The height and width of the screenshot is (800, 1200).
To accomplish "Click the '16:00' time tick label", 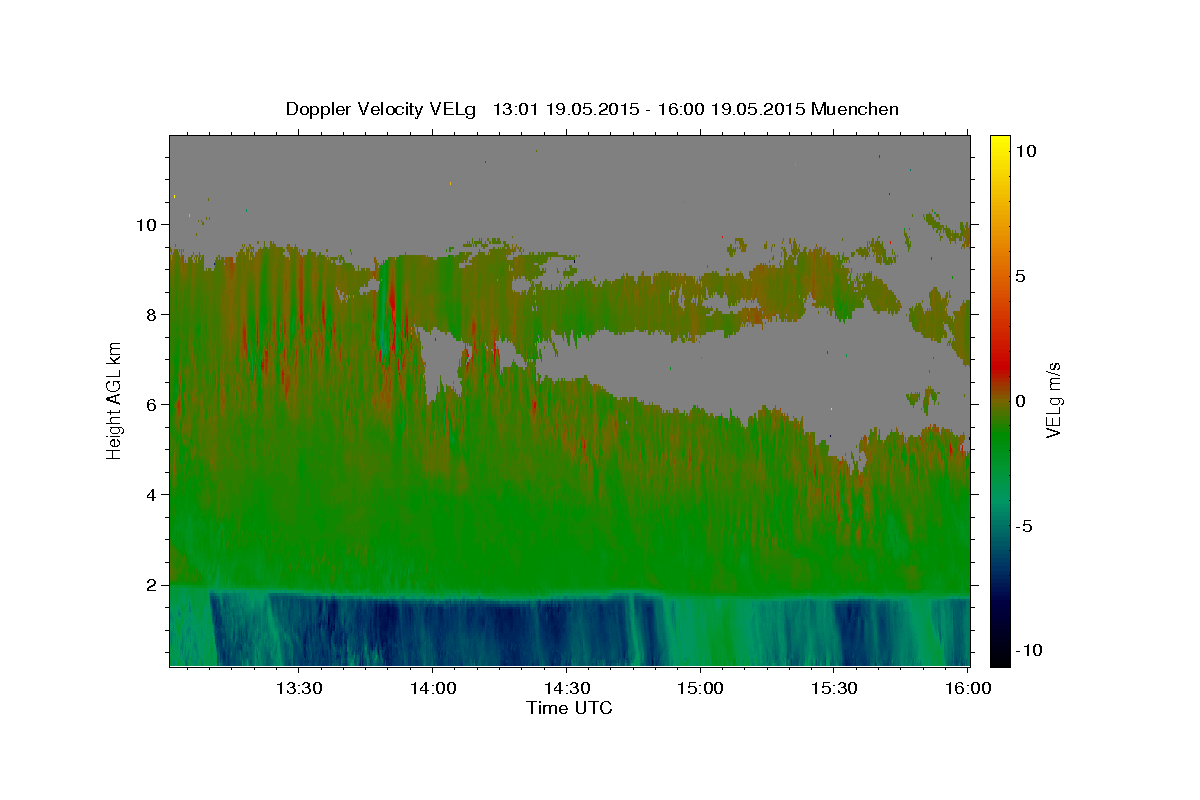I will (967, 688).
